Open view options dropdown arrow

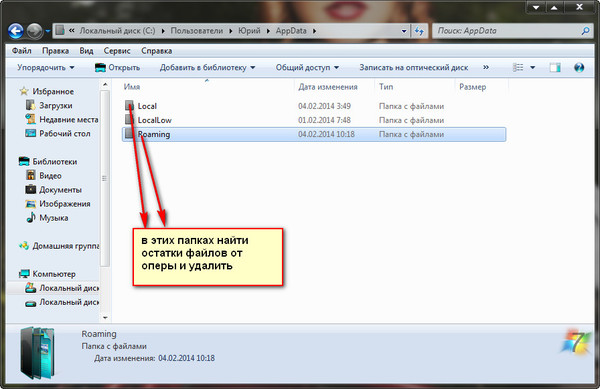point(533,68)
